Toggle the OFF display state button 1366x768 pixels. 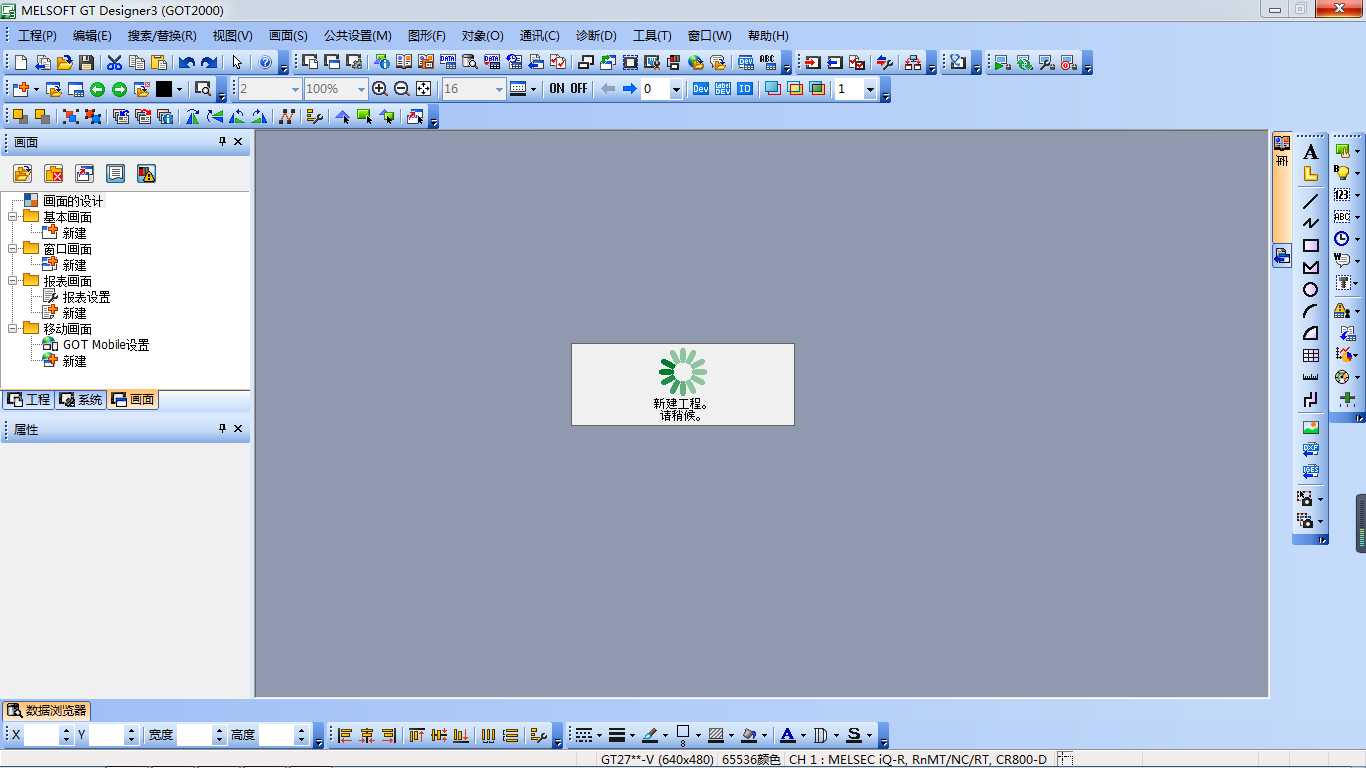point(579,89)
